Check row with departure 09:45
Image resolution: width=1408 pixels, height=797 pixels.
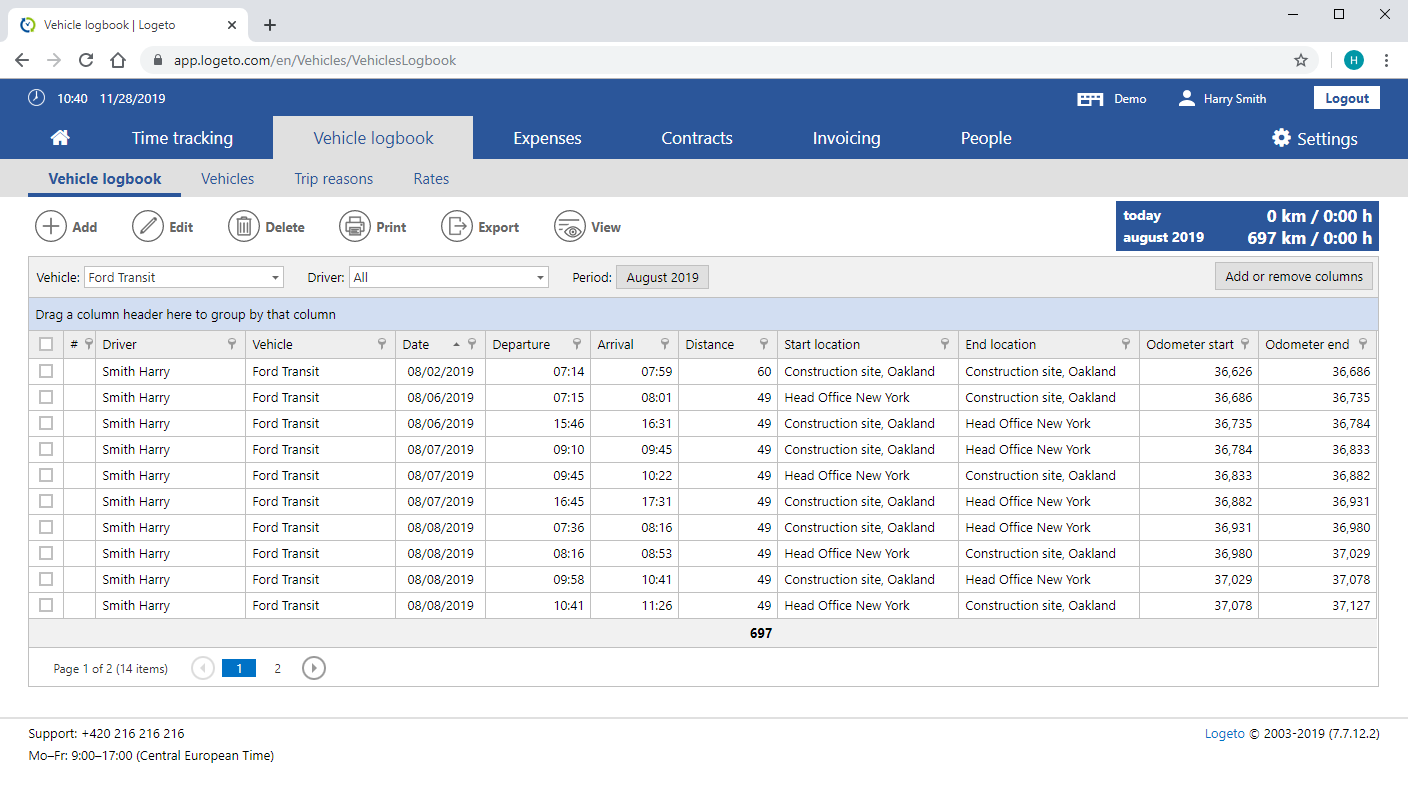click(x=46, y=475)
